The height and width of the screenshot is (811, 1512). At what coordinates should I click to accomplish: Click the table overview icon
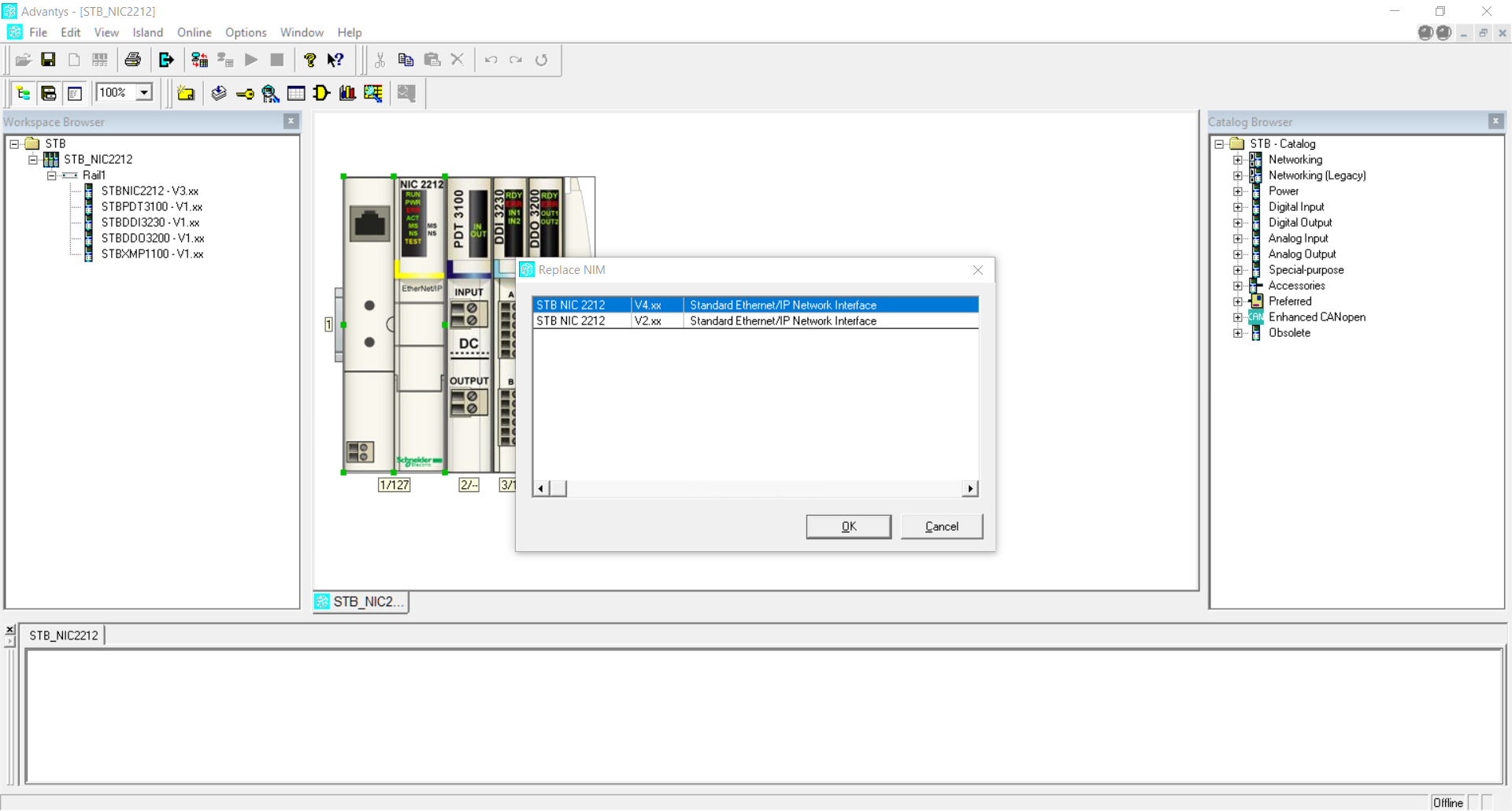pos(296,94)
